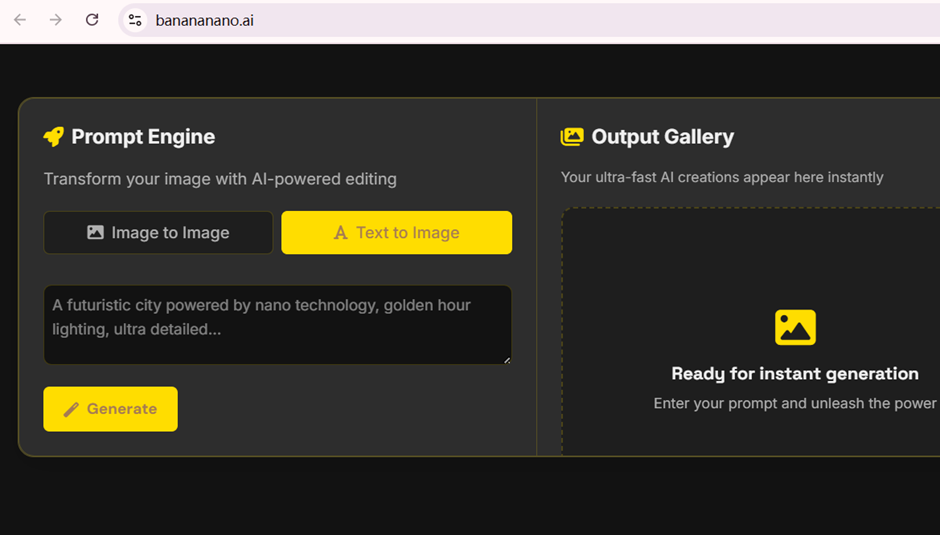
Task: Reload the current page
Action: tap(92, 20)
